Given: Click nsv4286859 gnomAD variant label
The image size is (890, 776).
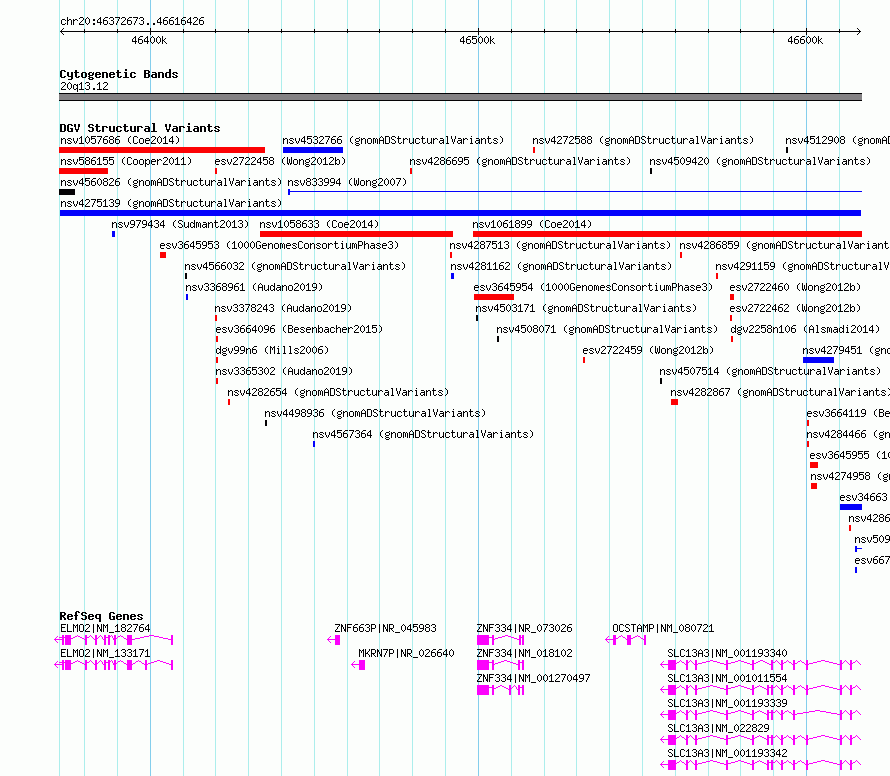Looking at the screenshot, I should point(784,245).
